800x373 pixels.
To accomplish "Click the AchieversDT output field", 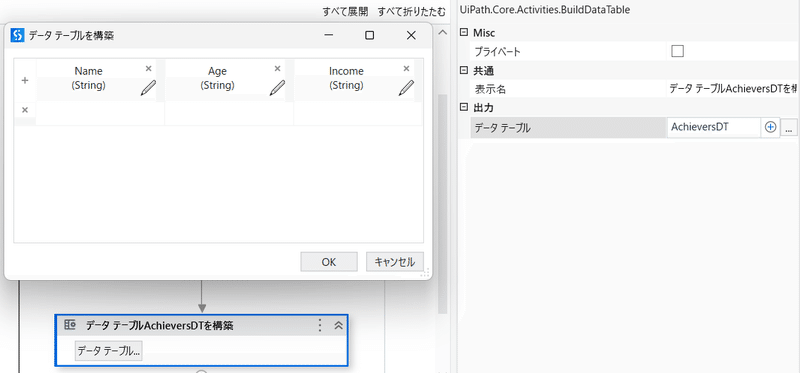I will tap(713, 128).
